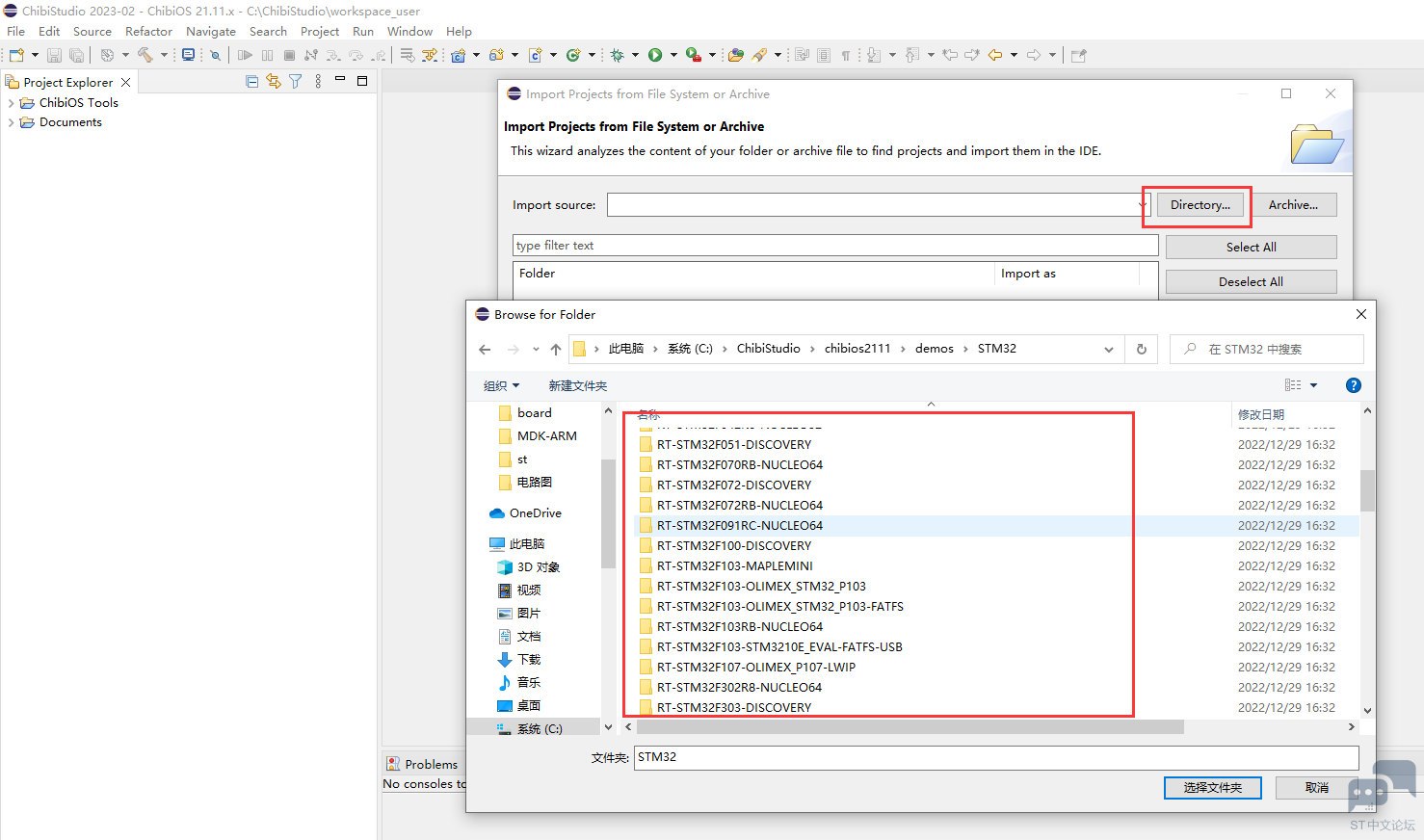Click the vertical scrollbar thumb of the folder list
Screen dimensions: 1424x840
pos(1367,490)
